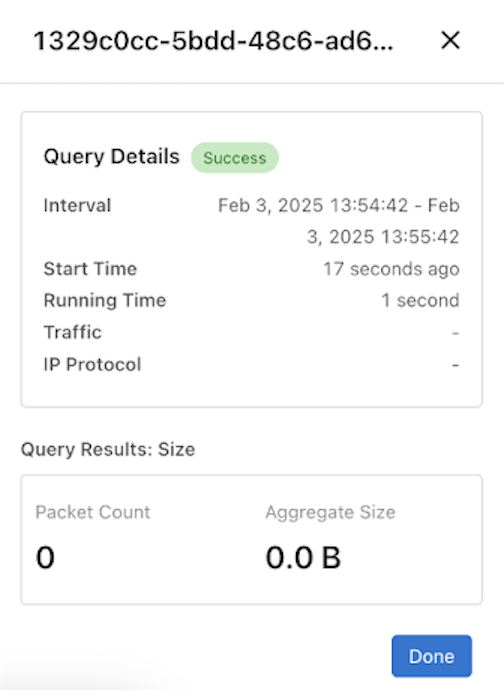Image resolution: width=504 pixels, height=697 pixels.
Task: Select the interval date range value
Action: pyautogui.click(x=339, y=221)
